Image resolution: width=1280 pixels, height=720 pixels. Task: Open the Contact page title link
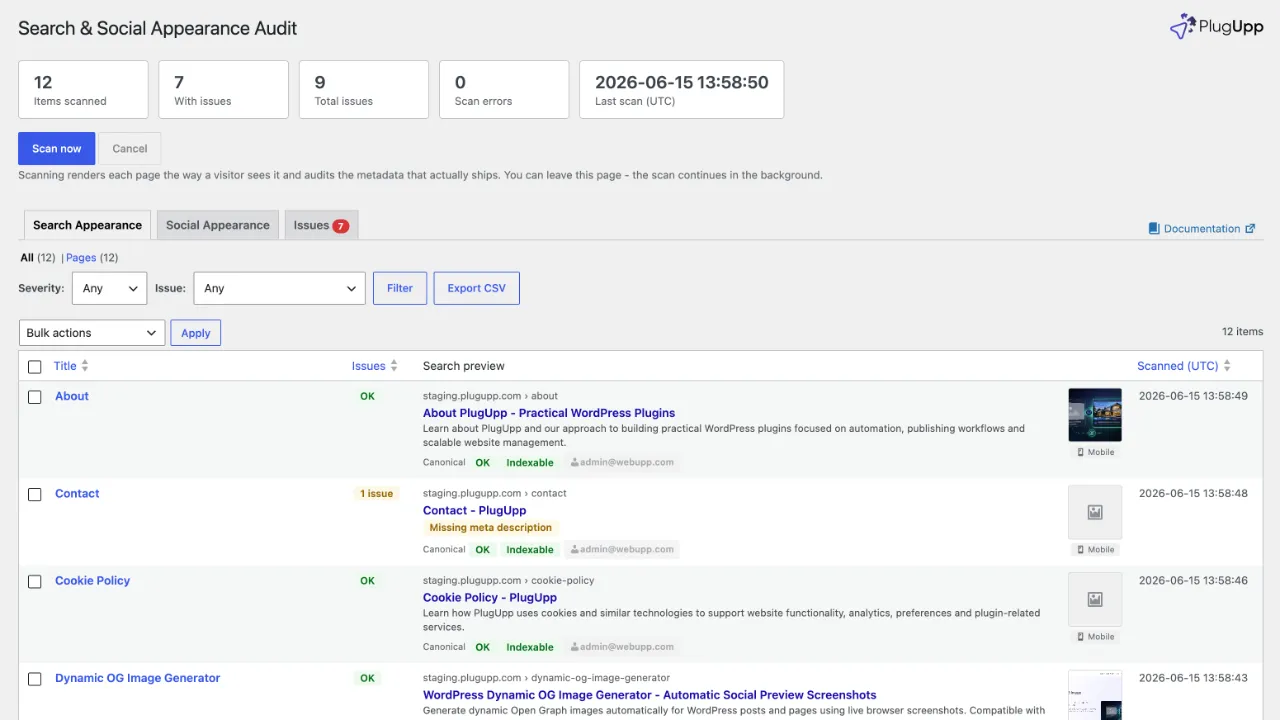(77, 493)
